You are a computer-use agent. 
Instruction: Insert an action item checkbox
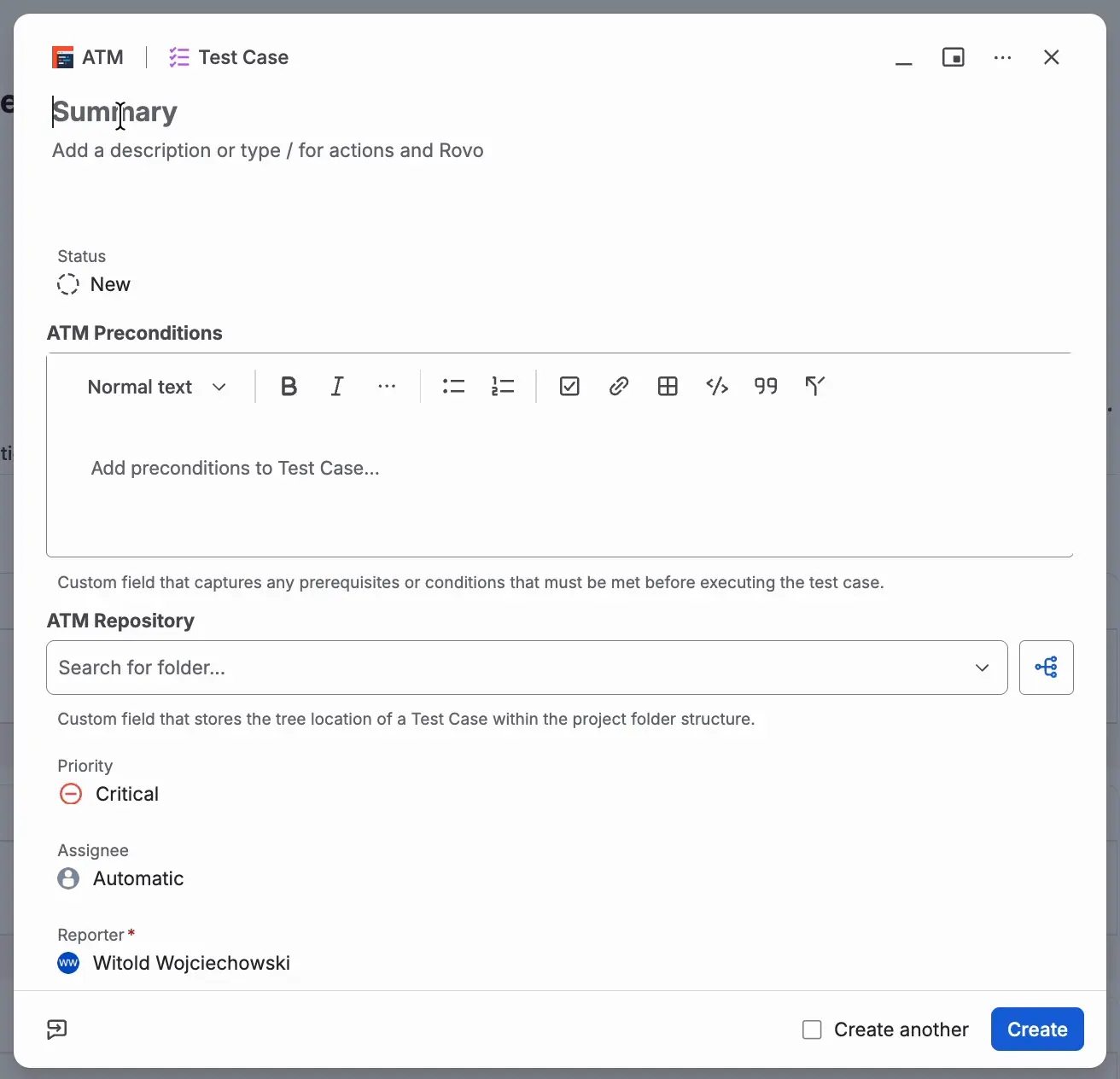(569, 387)
